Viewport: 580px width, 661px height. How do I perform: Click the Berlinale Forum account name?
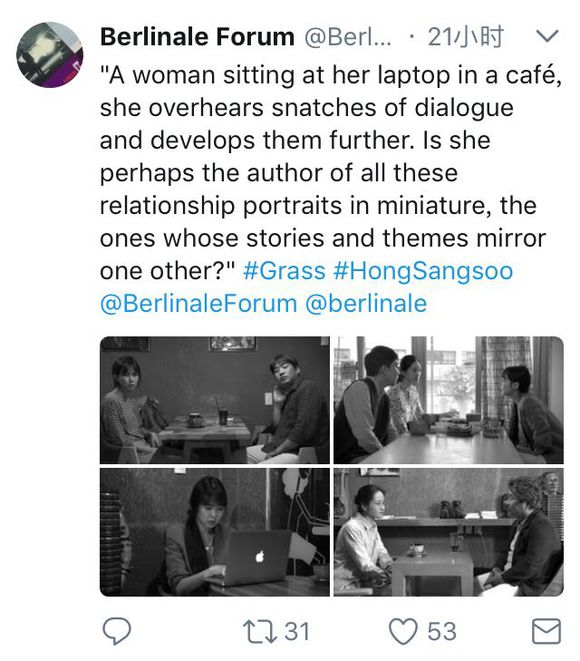[x=197, y=37]
